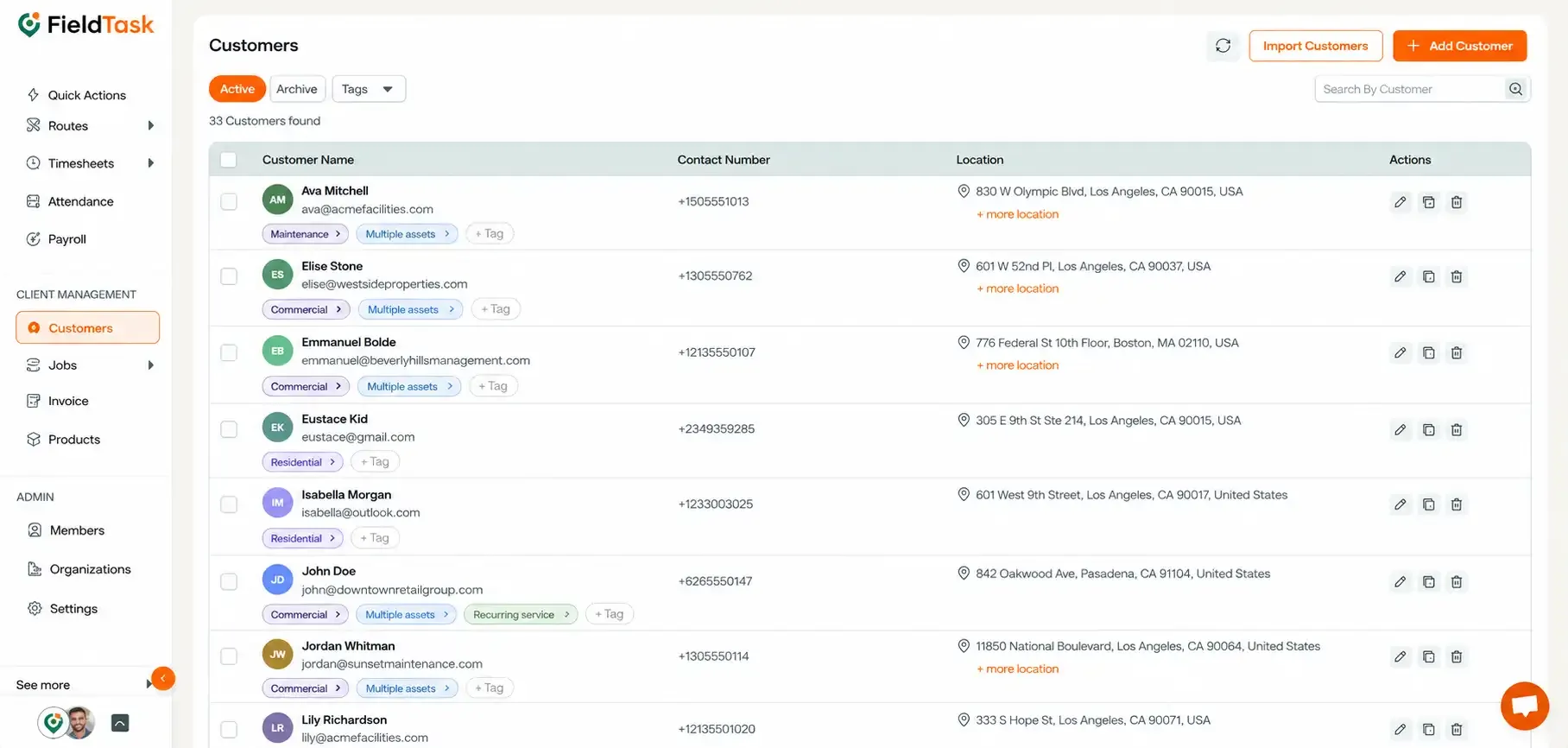Check the Elise Stone row checkbox

229,276
